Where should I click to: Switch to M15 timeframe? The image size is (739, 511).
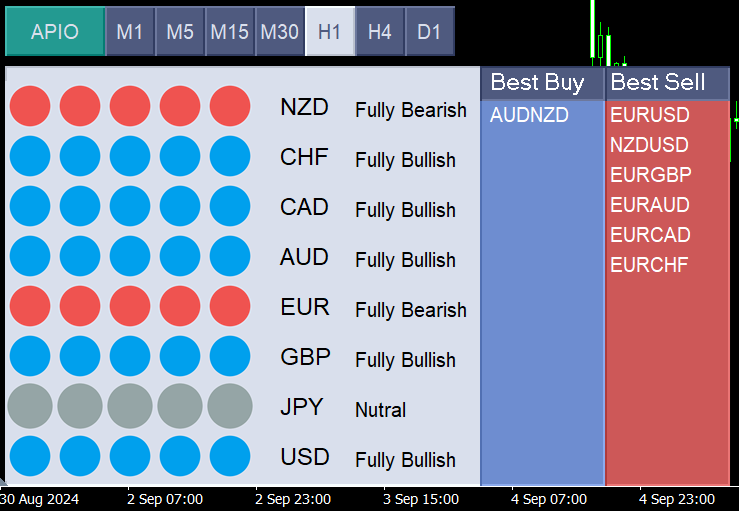[230, 31]
